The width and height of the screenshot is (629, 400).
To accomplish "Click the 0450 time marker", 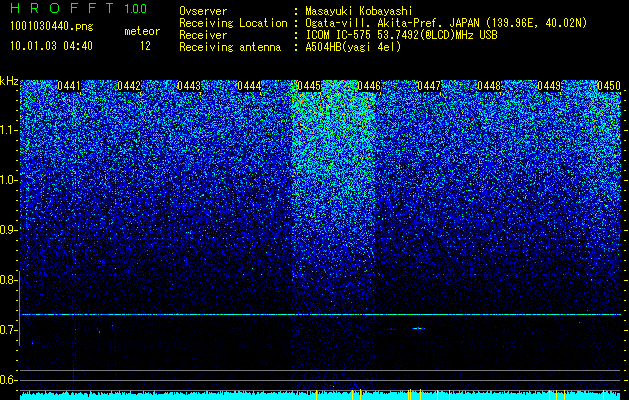I will coord(609,86).
